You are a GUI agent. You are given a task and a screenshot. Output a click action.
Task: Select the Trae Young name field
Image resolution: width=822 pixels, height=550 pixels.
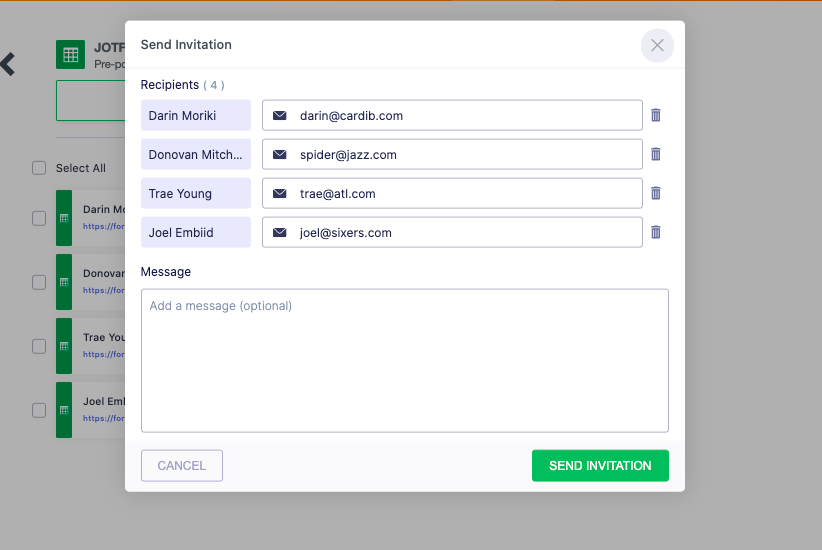coord(196,193)
